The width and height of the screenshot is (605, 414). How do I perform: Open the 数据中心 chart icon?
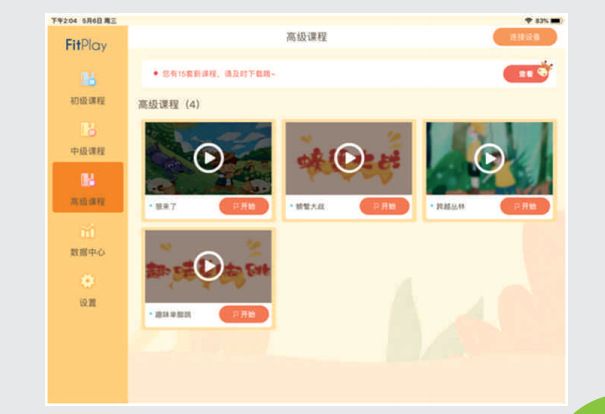(88, 231)
